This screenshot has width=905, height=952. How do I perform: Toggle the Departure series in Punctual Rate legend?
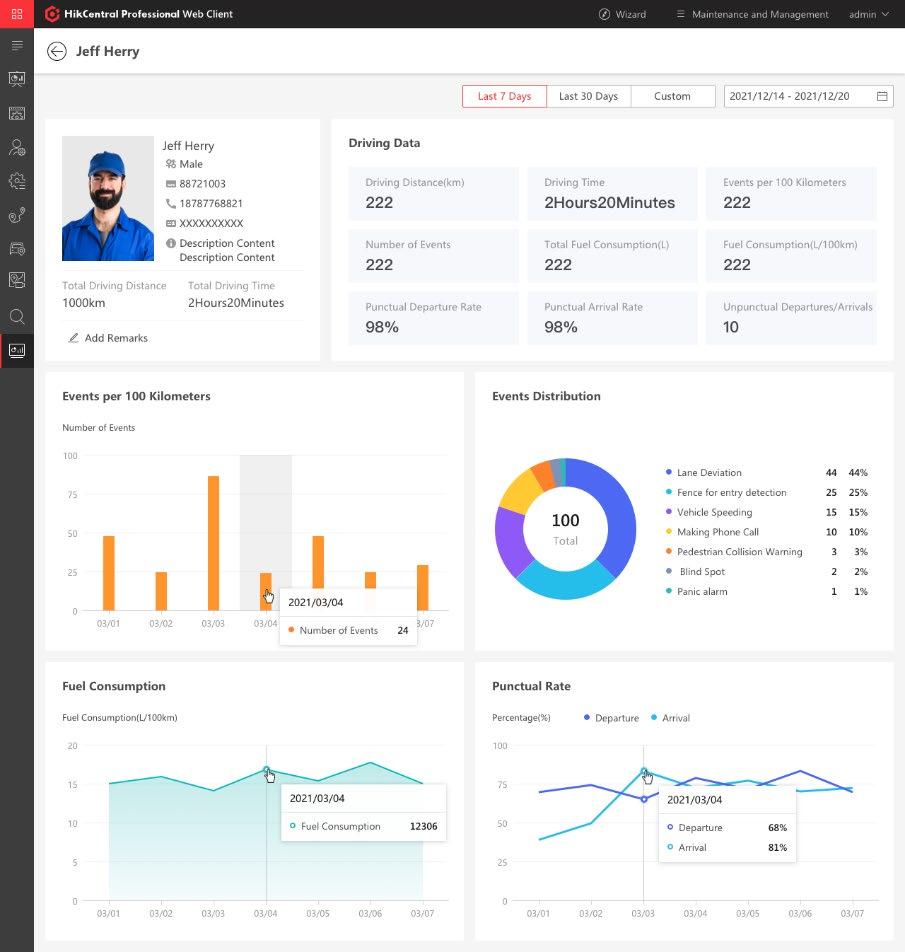[611, 718]
